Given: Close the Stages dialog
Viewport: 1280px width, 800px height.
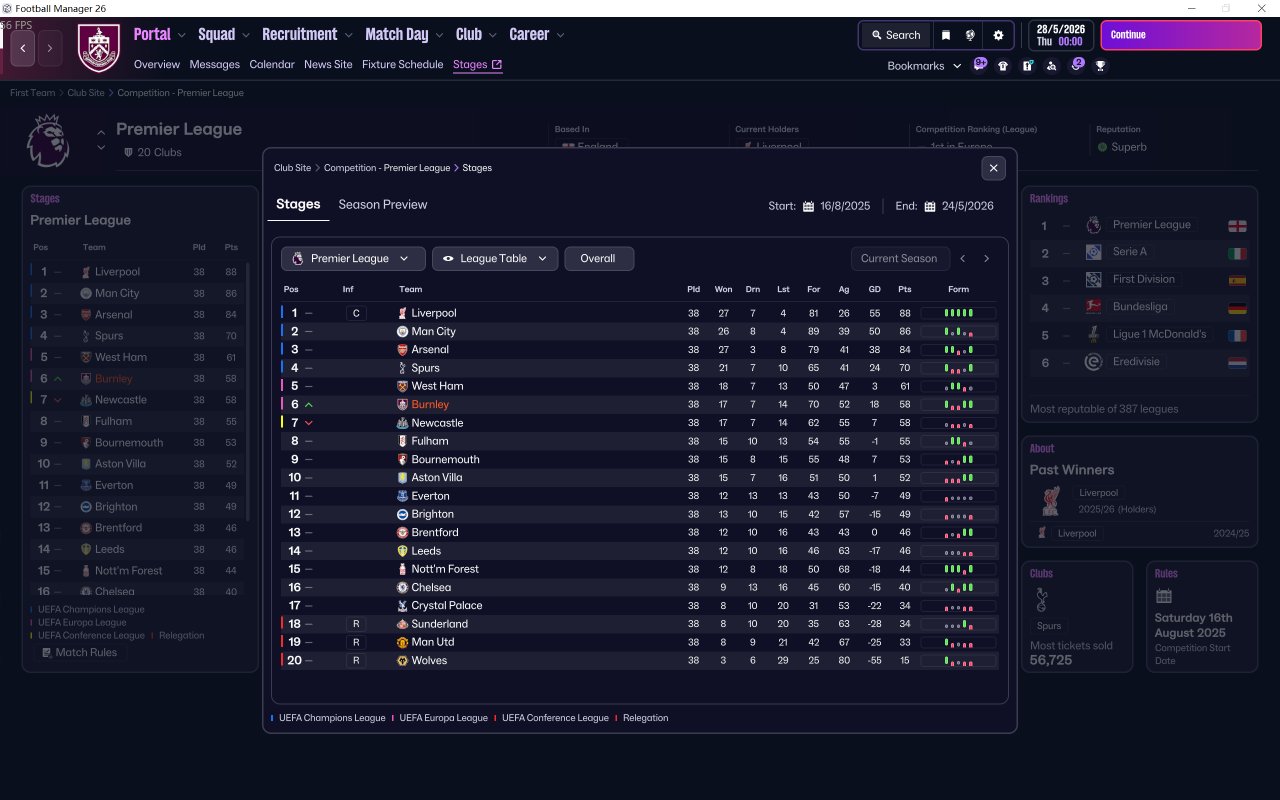Looking at the screenshot, I should tap(993, 168).
